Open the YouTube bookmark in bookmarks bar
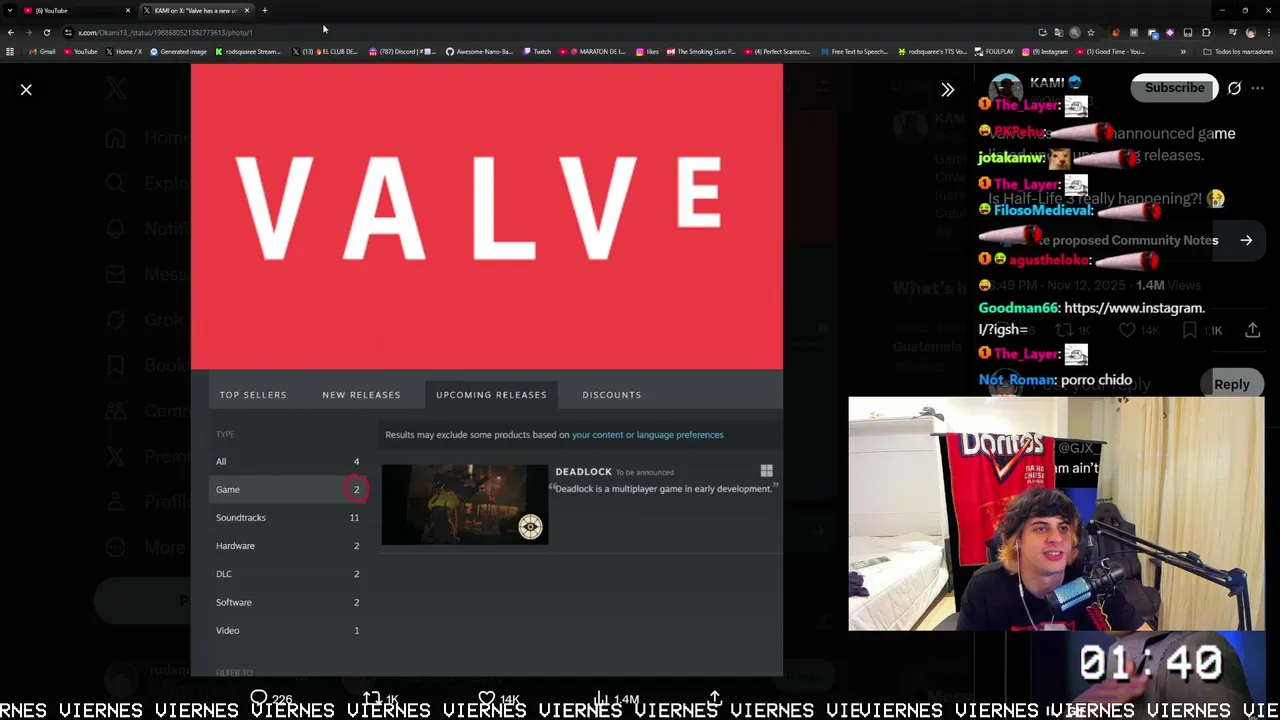The image size is (1280, 720). coord(80,51)
